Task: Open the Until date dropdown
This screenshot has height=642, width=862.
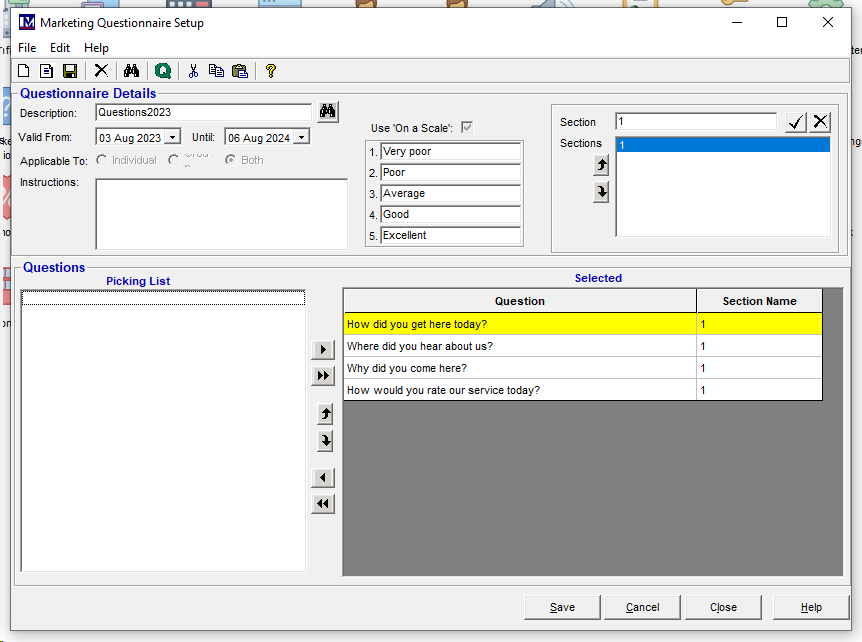Action: click(x=301, y=138)
